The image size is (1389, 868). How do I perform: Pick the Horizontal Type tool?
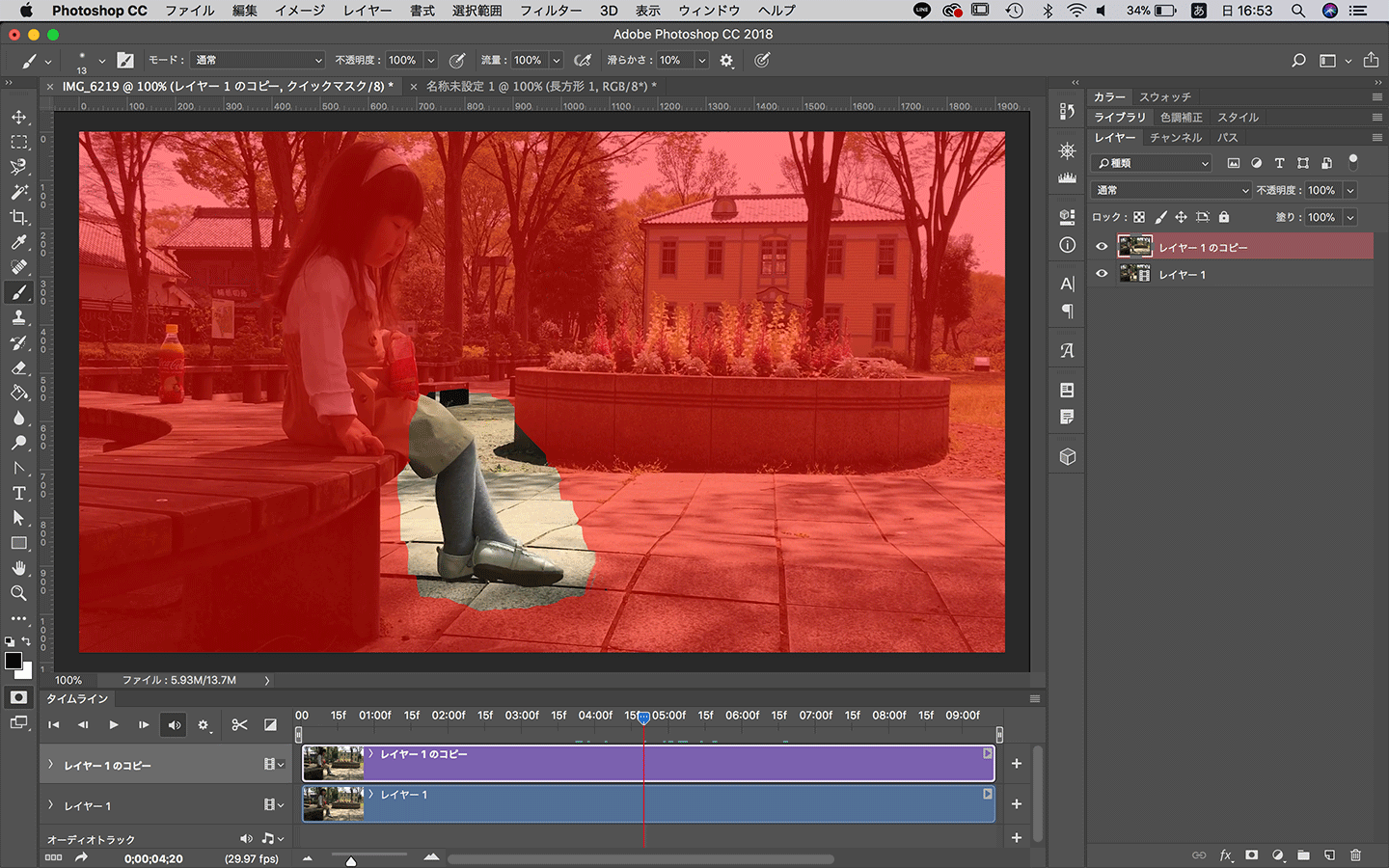(18, 493)
